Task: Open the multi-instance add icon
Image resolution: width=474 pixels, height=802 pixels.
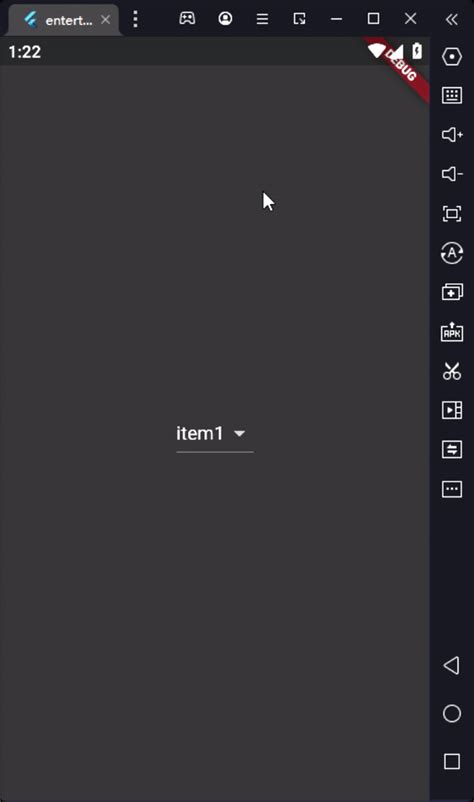Action: coord(452,292)
